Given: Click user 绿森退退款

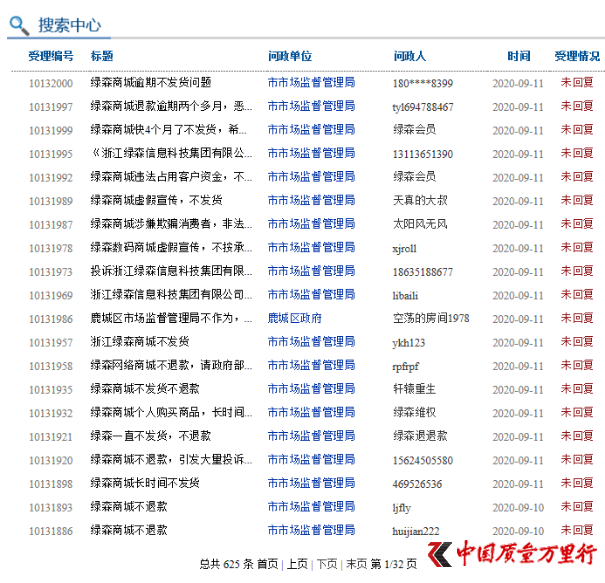Looking at the screenshot, I should coord(420,436).
